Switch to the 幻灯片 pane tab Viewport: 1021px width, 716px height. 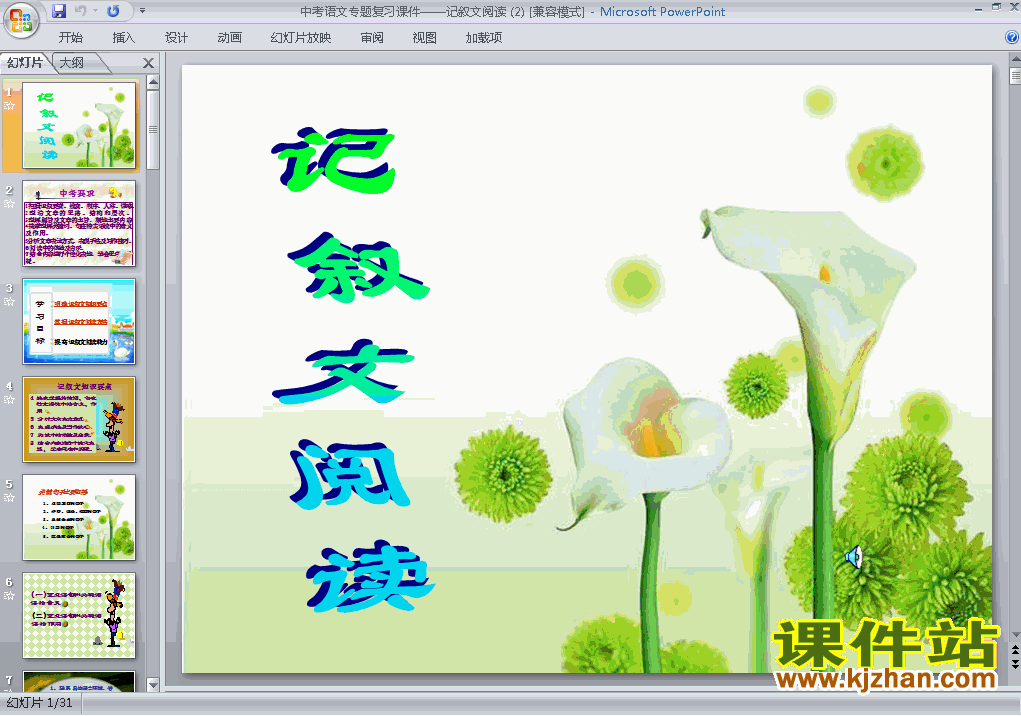pyautogui.click(x=25, y=62)
